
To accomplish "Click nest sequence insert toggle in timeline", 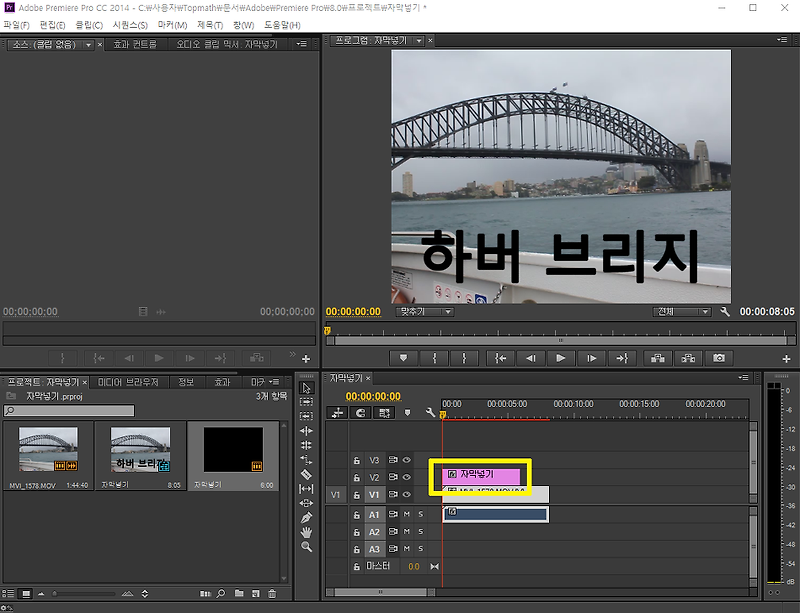I will coord(337,413).
